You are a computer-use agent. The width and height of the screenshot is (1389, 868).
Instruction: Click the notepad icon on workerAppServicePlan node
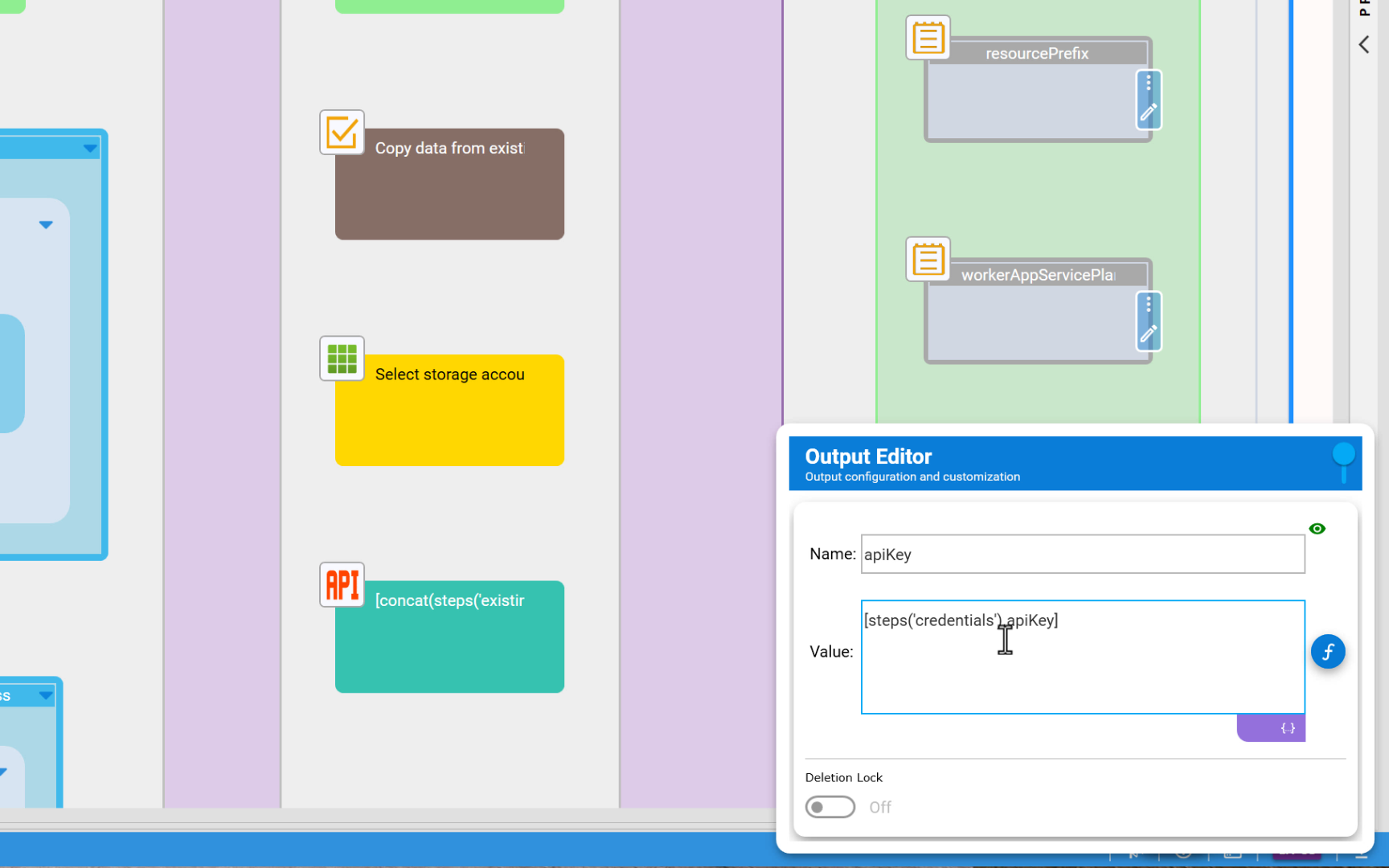(x=928, y=260)
